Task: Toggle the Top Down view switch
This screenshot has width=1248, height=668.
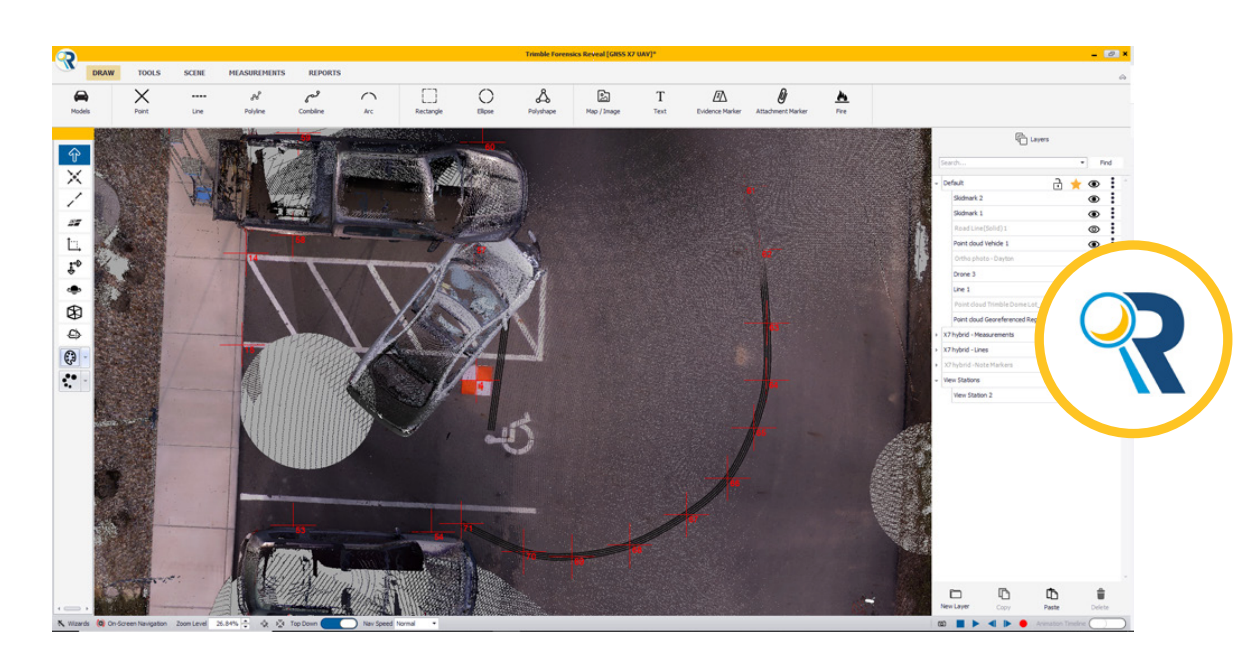Action: [x=340, y=623]
